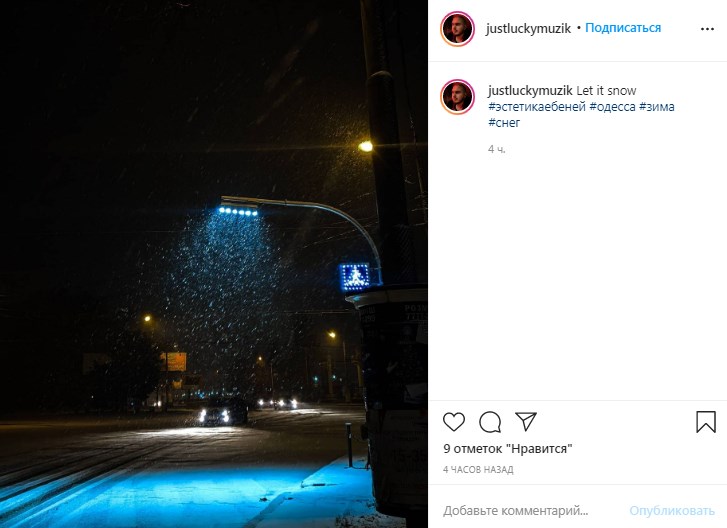The width and height of the screenshot is (727, 528).
Task: Open the #снег hashtag
Action: point(504,123)
